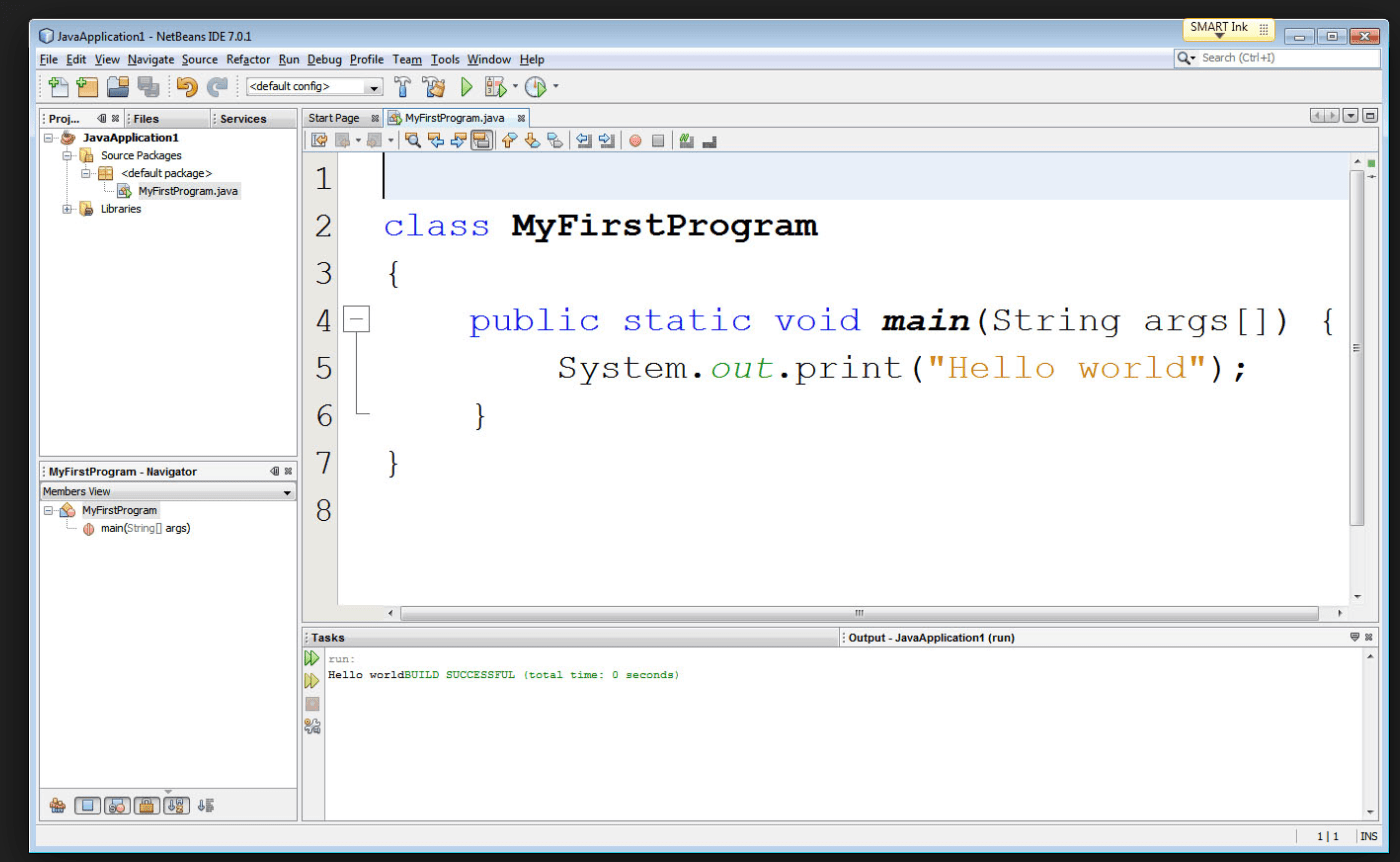Toggle search result highlighting
This screenshot has height=862, width=1400.
(x=481, y=140)
